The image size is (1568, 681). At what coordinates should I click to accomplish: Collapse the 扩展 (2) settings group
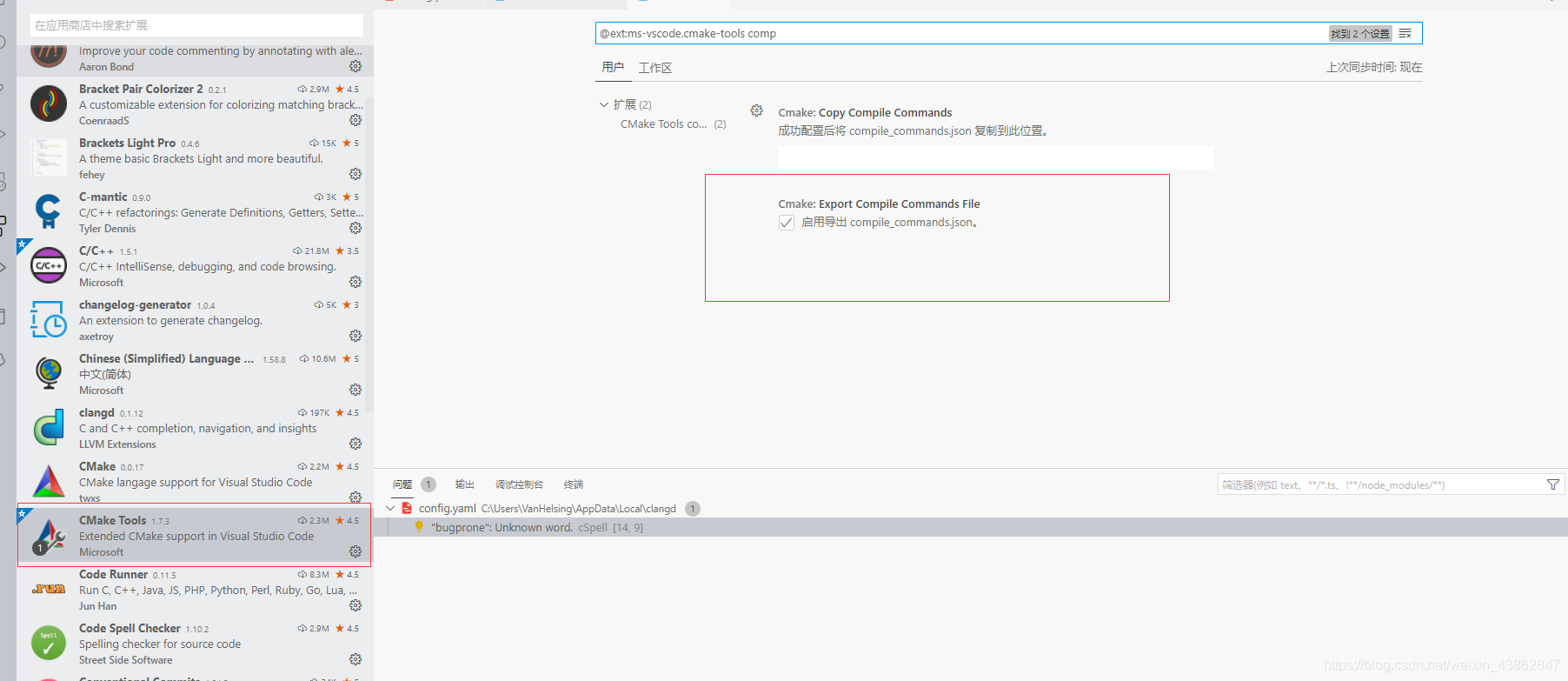coord(604,104)
